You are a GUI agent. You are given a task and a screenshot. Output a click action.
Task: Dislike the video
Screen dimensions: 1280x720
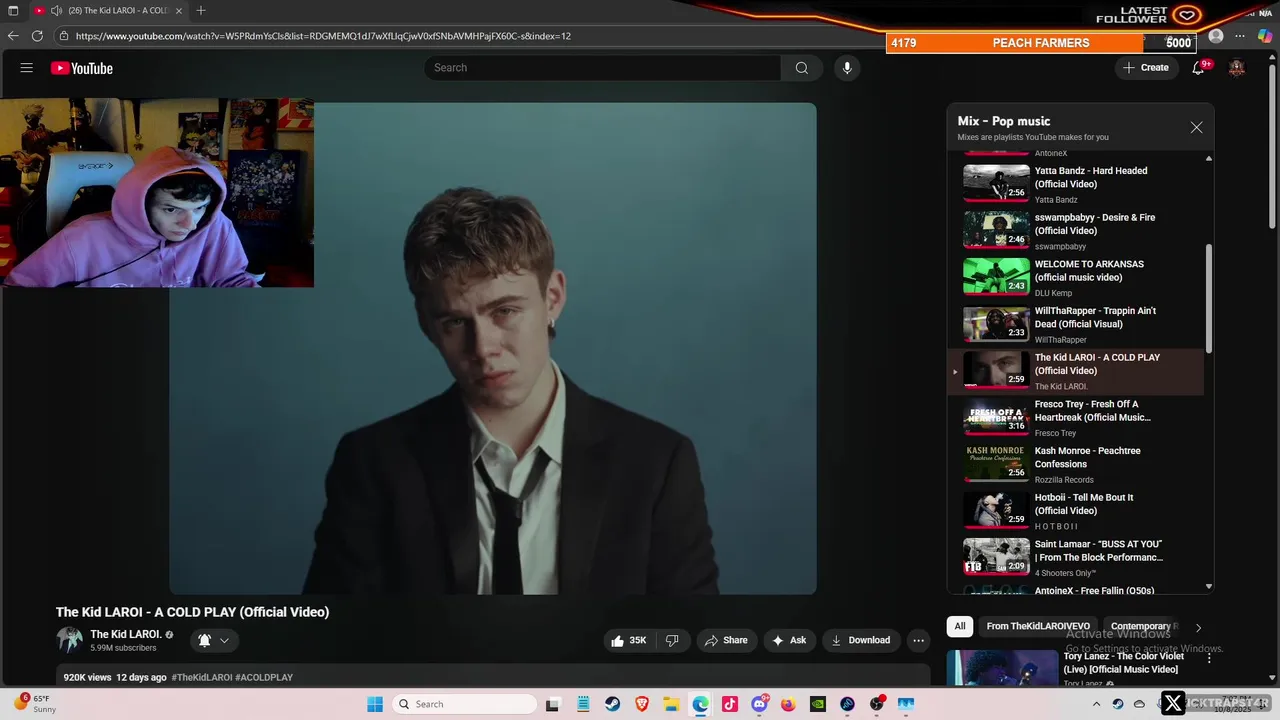tap(672, 640)
